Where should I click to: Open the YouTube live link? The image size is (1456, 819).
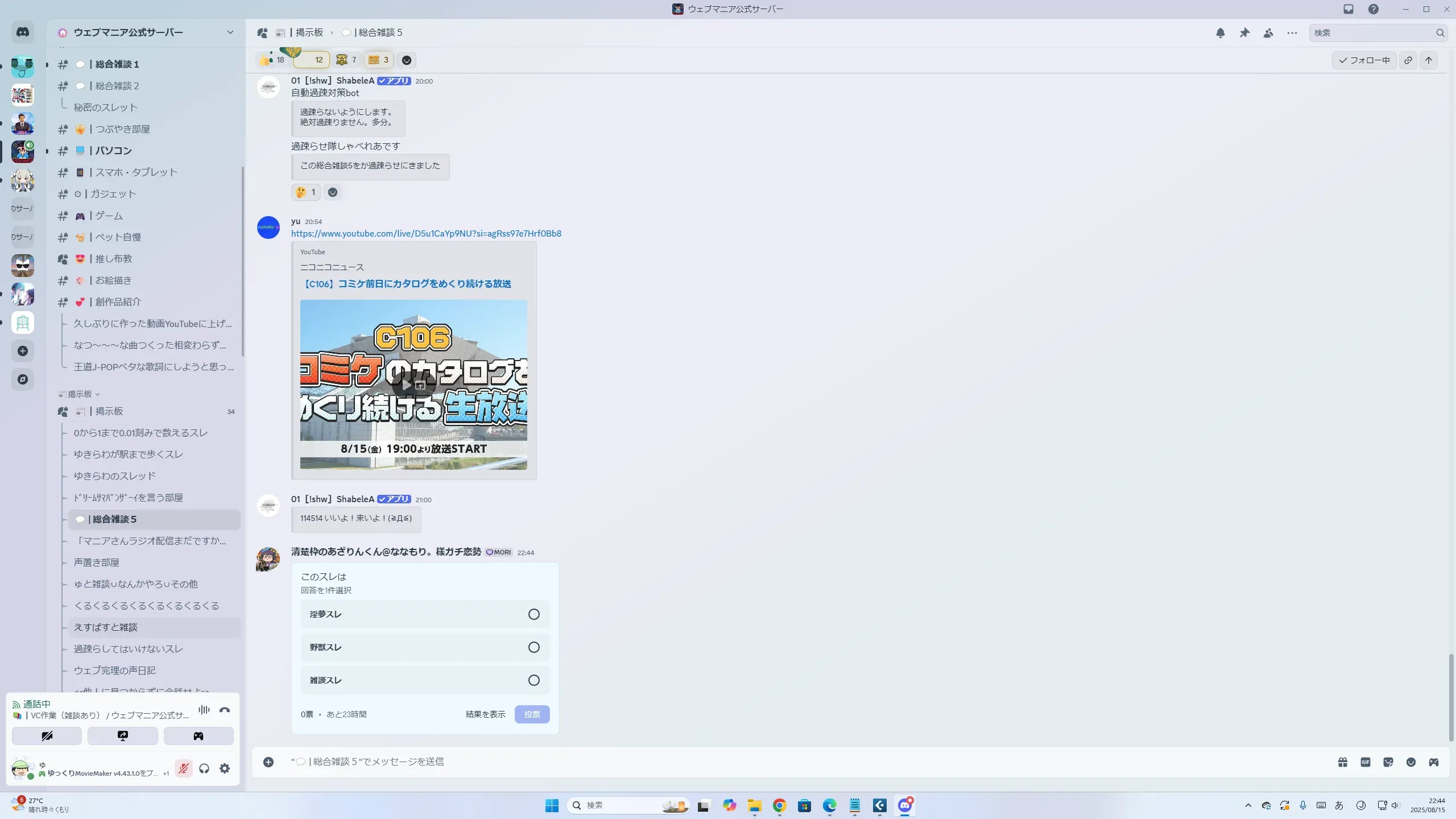[426, 234]
